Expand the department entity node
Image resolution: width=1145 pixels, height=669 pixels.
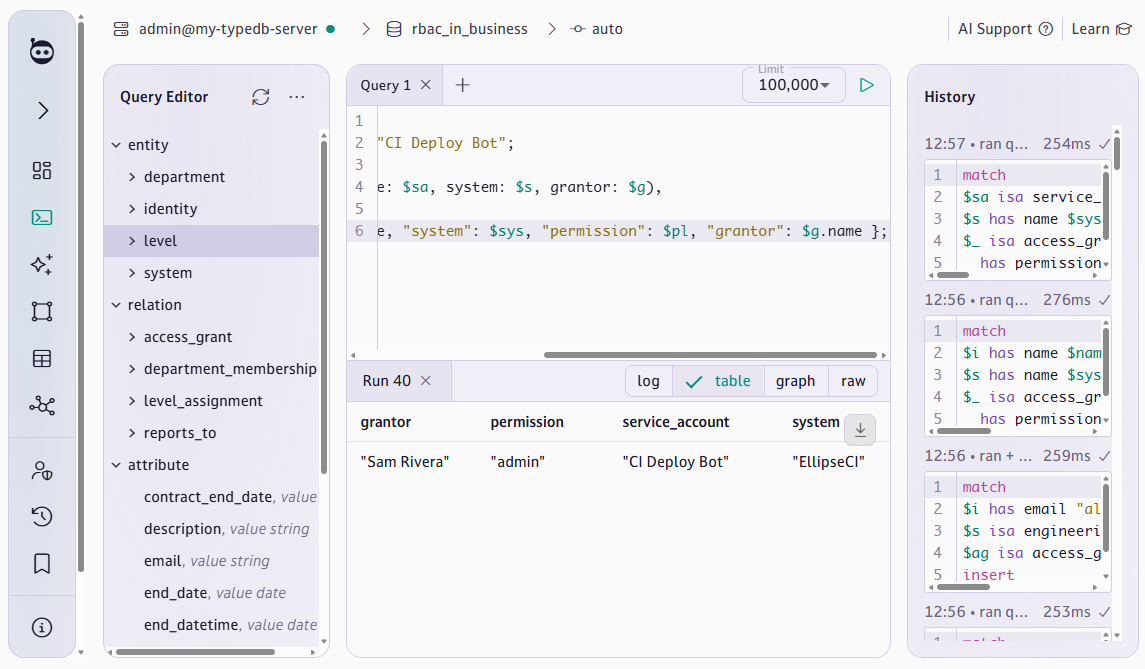point(132,177)
